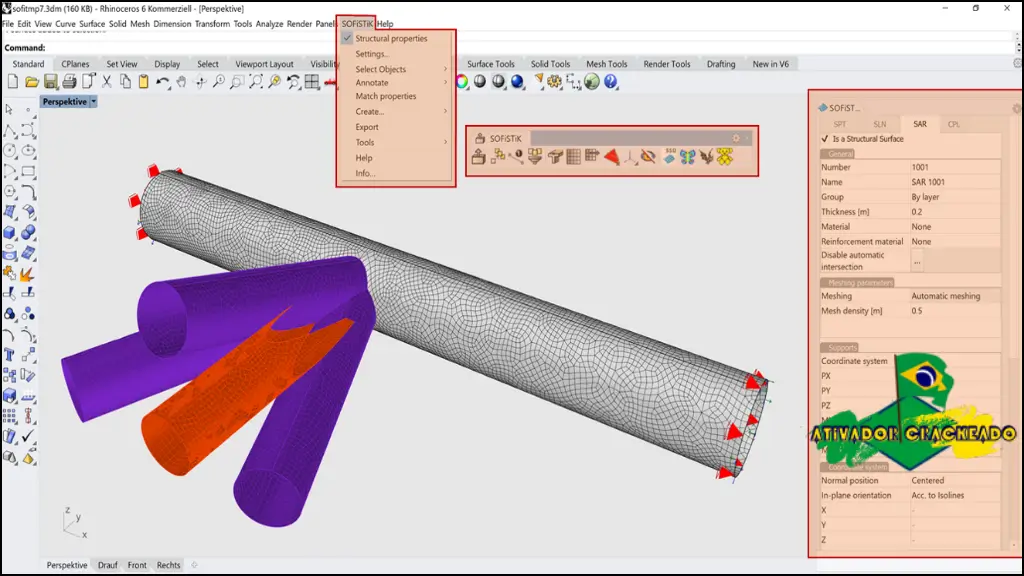Screen dimensions: 1024x576
Task: Open the Material 'None' dropdown
Action: (x=955, y=227)
